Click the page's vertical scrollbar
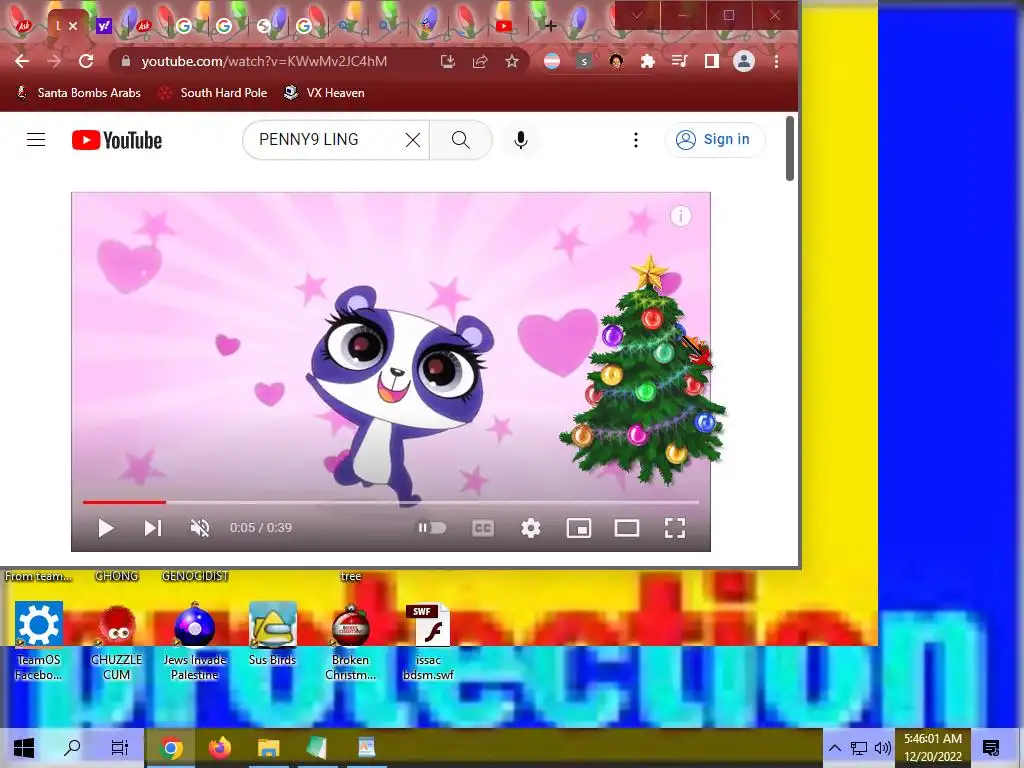This screenshot has width=1024, height=768. pos(790,149)
